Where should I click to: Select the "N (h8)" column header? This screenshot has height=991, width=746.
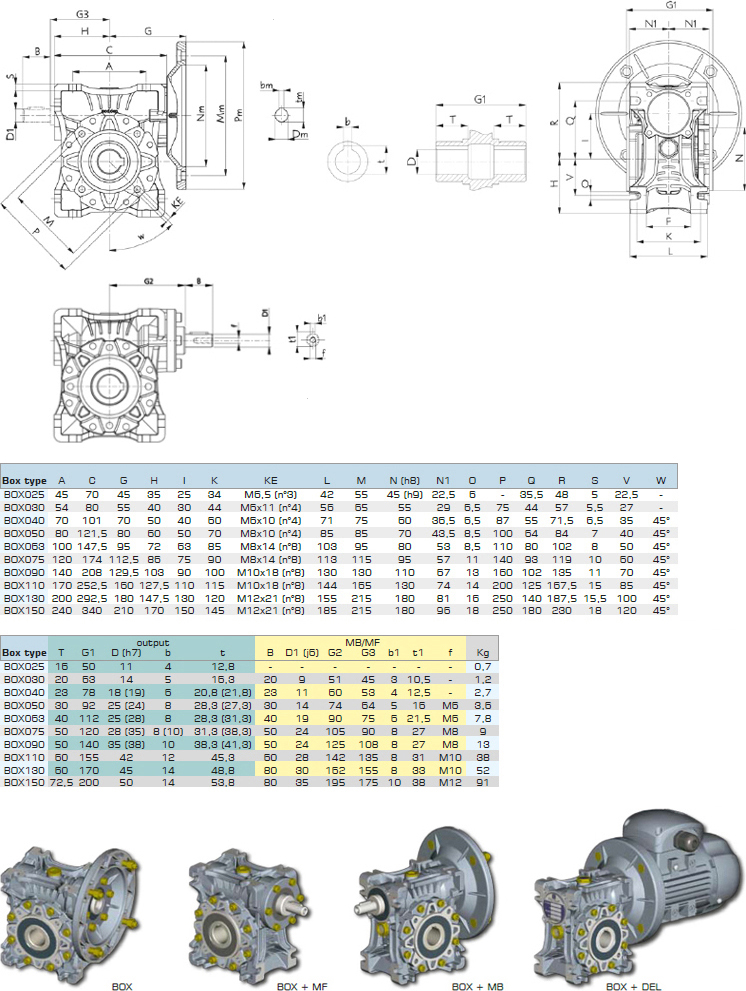[403, 480]
